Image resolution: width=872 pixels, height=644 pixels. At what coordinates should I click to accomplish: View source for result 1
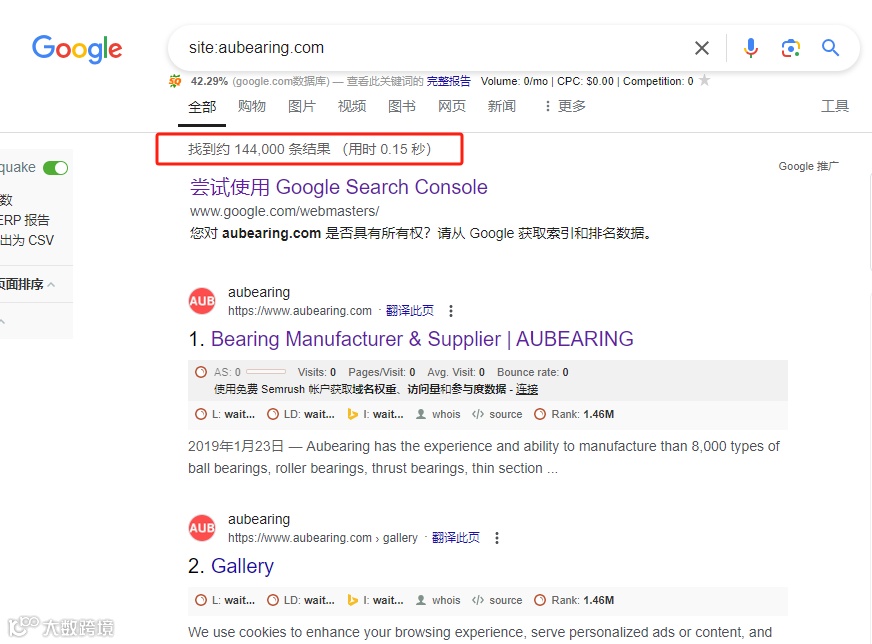click(497, 414)
